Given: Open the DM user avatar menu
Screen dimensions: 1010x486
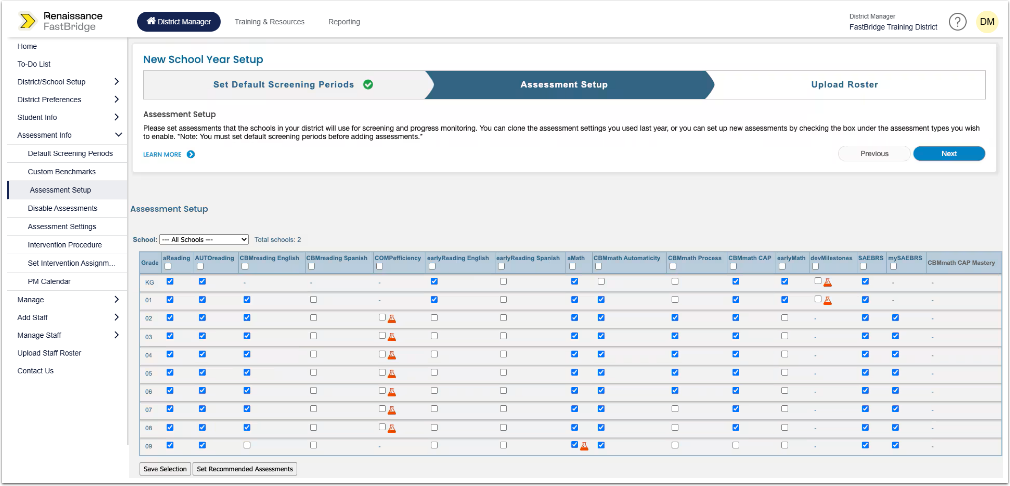Looking at the screenshot, I should [987, 22].
